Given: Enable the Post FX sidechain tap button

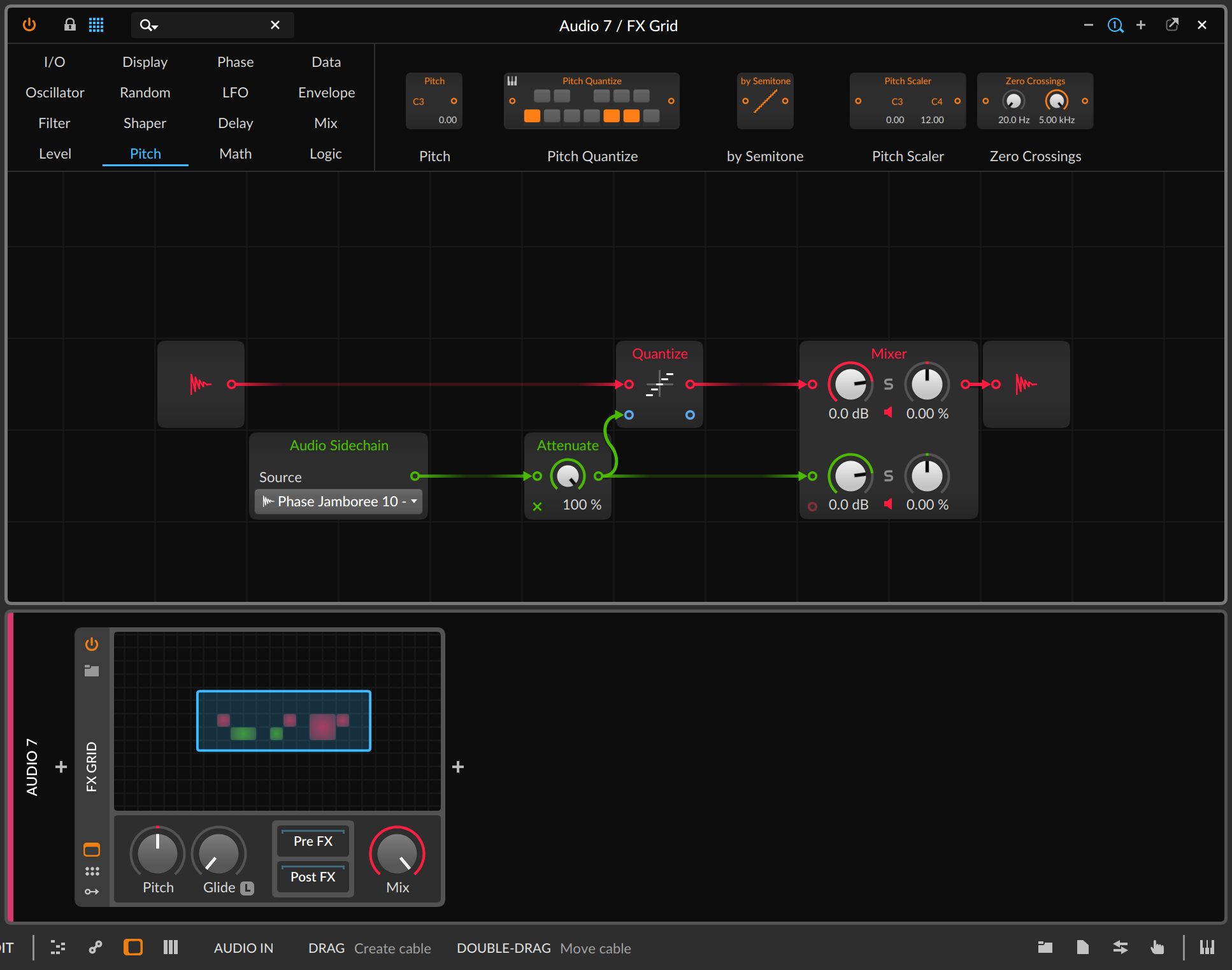Looking at the screenshot, I should tap(313, 877).
